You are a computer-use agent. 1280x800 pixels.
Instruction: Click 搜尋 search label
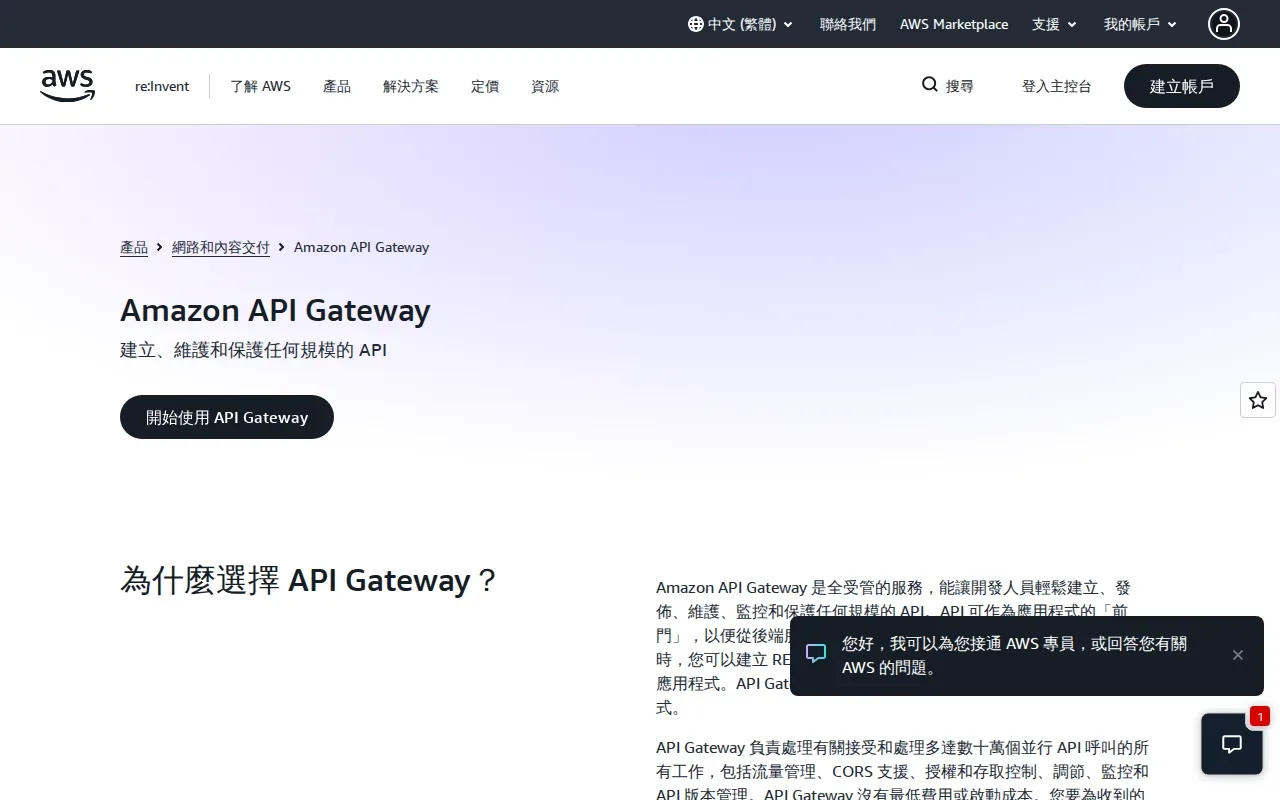pyautogui.click(x=960, y=86)
